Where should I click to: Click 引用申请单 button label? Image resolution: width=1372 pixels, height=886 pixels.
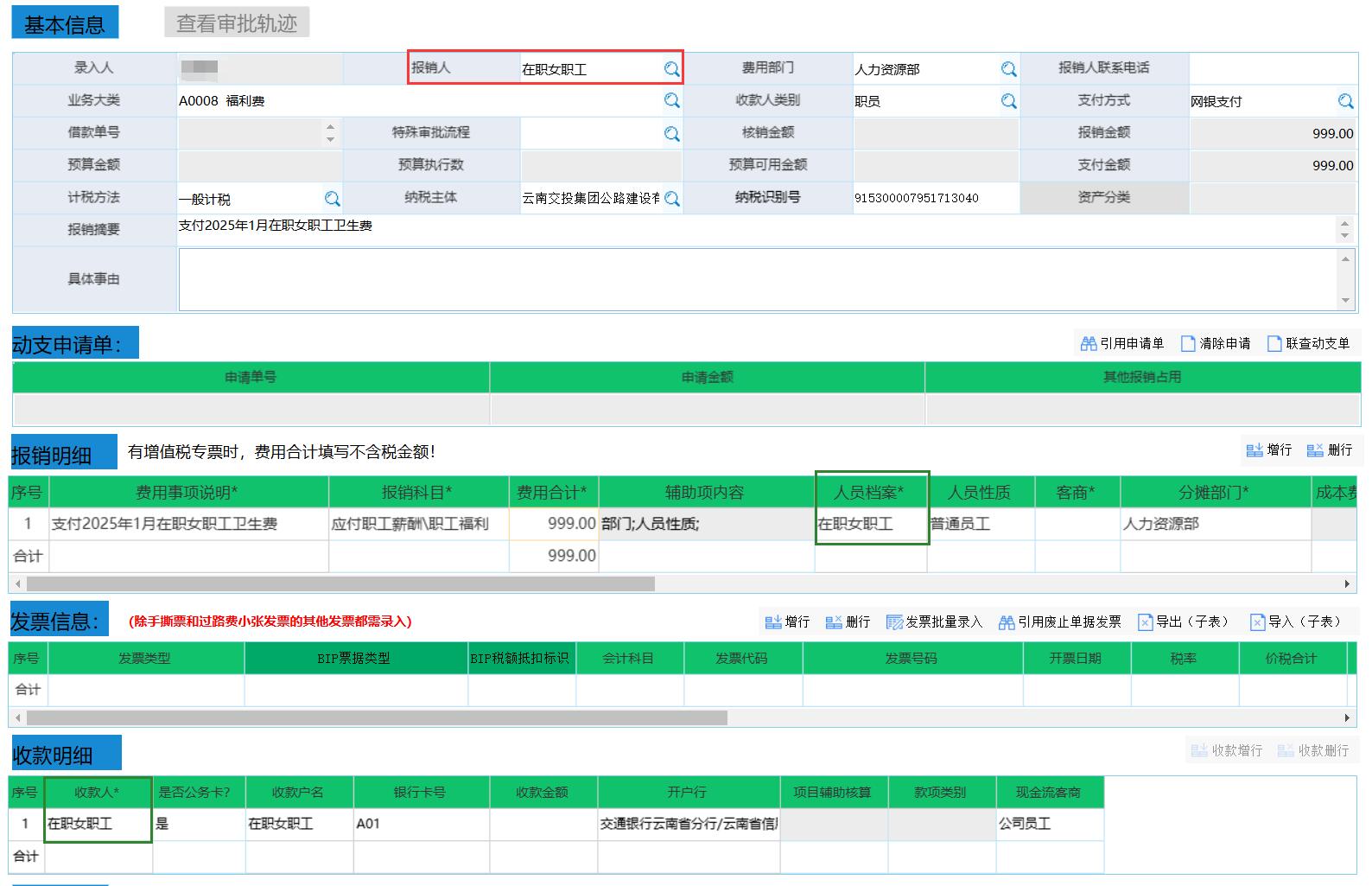[1132, 344]
